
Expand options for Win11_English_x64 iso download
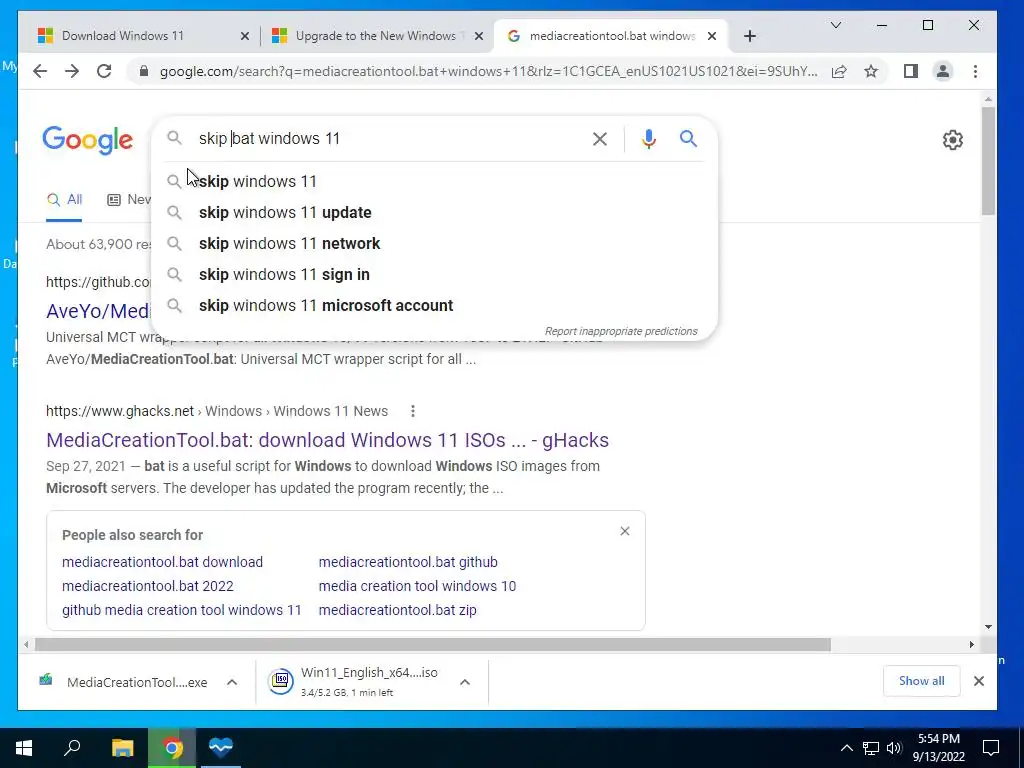tap(465, 682)
